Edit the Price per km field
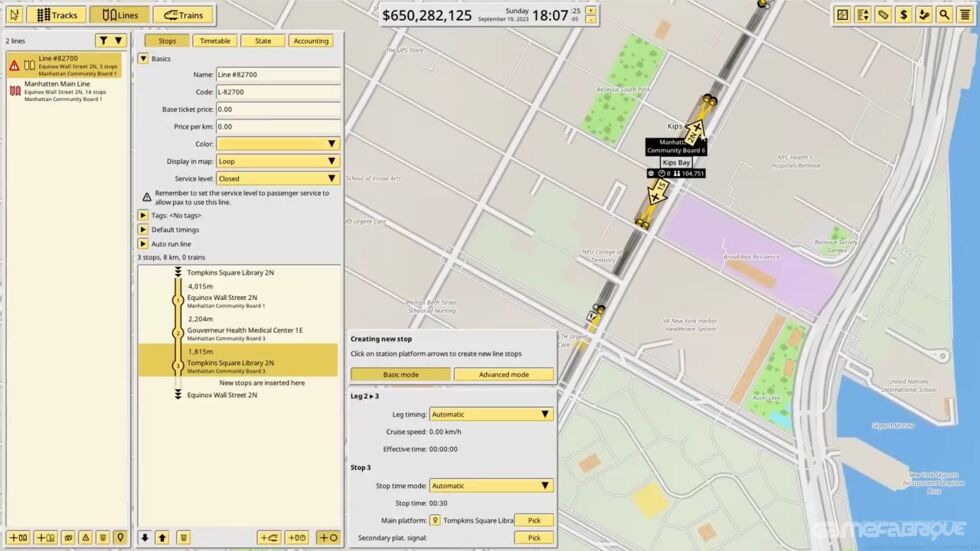980x551 pixels. [278, 126]
